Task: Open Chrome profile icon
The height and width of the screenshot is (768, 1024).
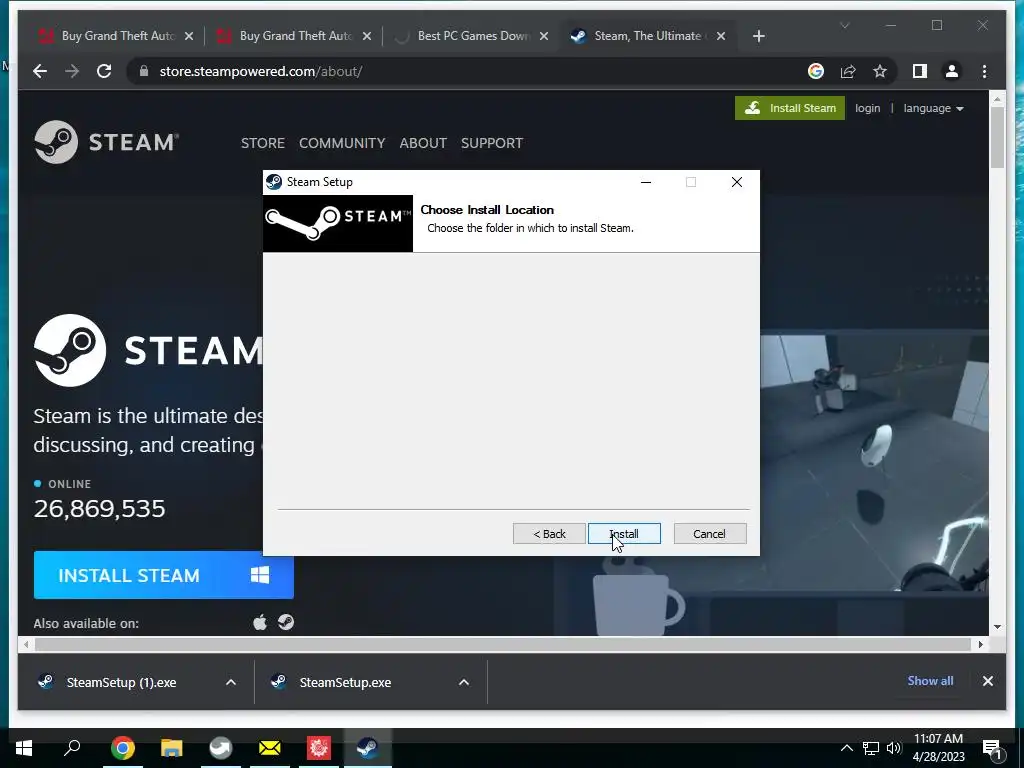Action: point(952,71)
